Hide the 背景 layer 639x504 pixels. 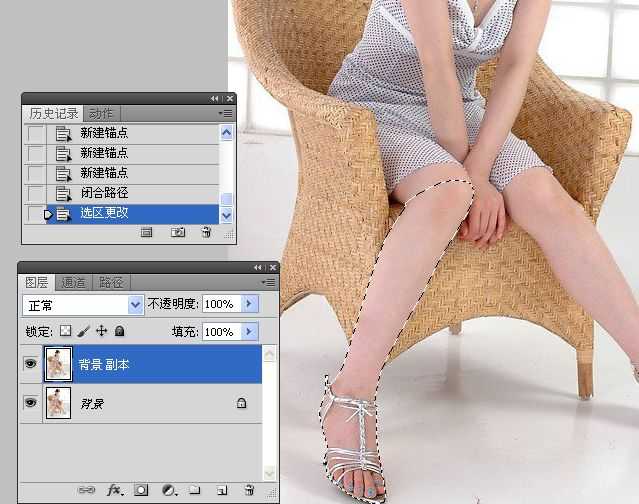pyautogui.click(x=30, y=403)
